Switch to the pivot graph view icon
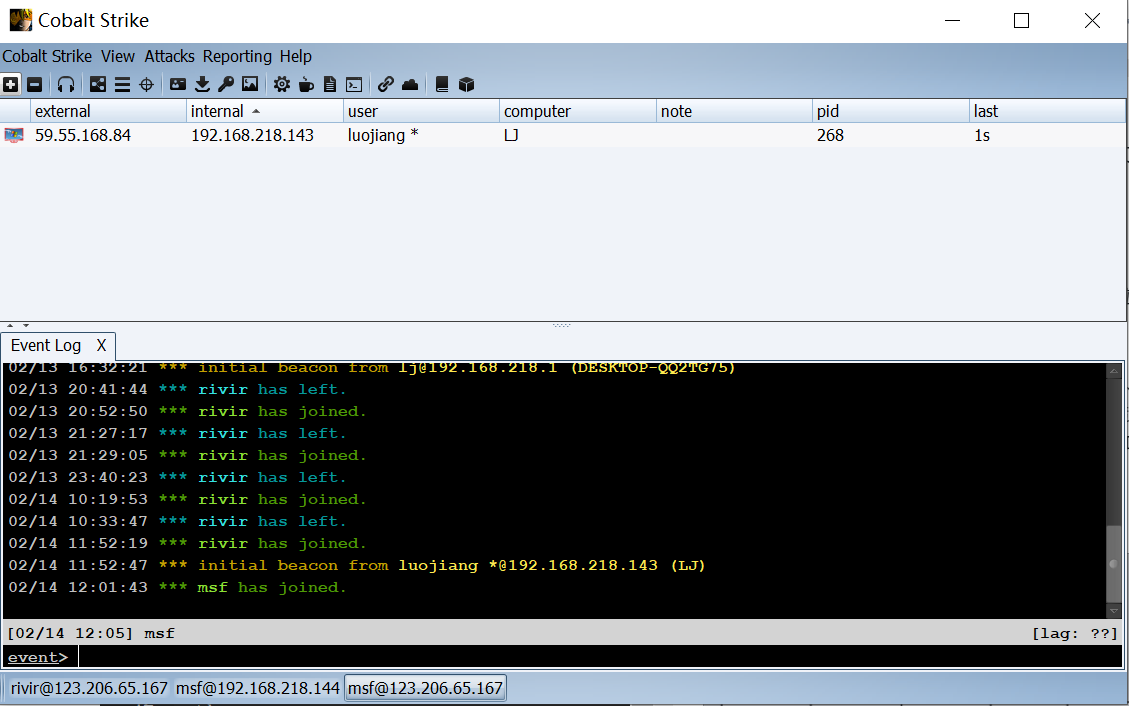The height and width of the screenshot is (706, 1129). (98, 84)
